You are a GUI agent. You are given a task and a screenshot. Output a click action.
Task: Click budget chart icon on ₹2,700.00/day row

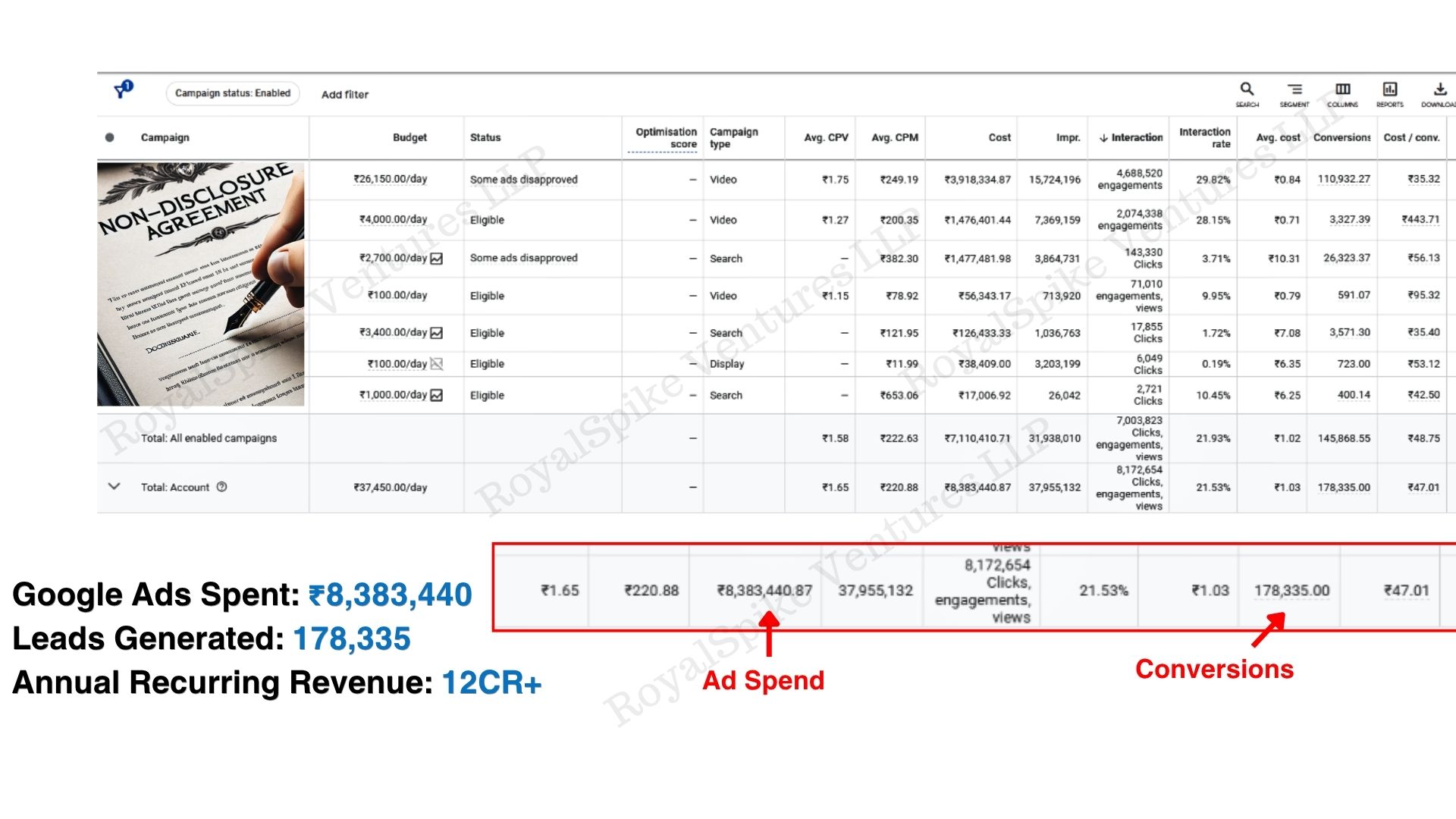pyautogui.click(x=437, y=259)
